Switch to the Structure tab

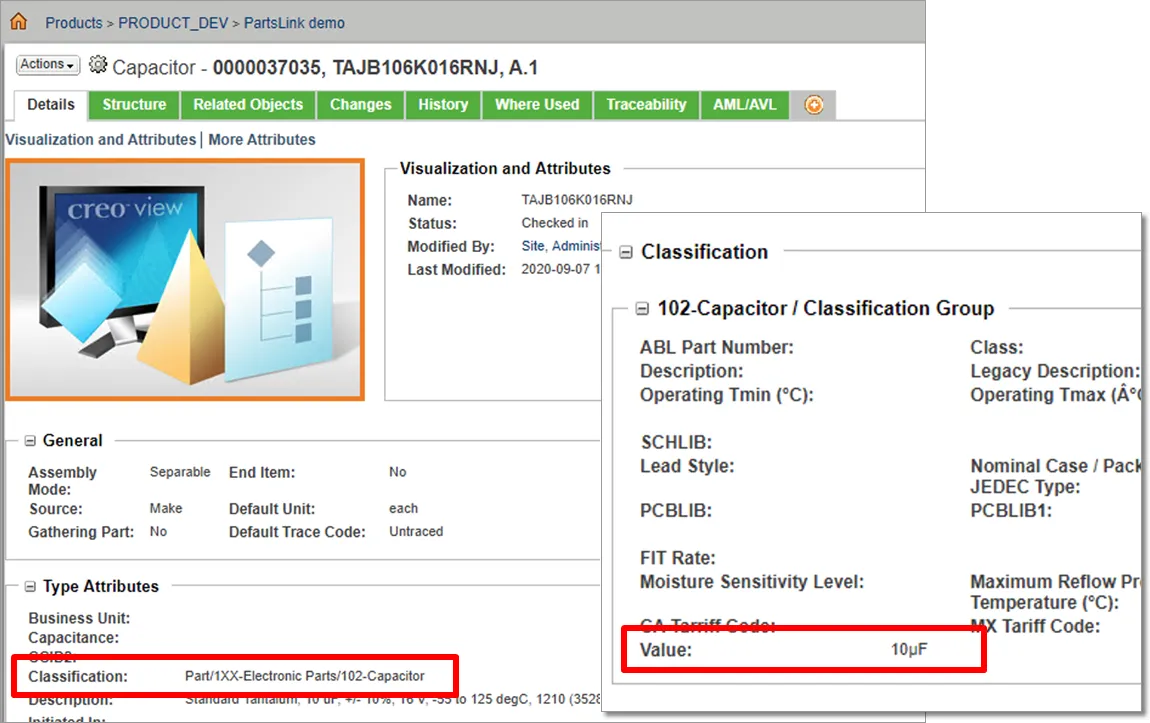[x=134, y=105]
